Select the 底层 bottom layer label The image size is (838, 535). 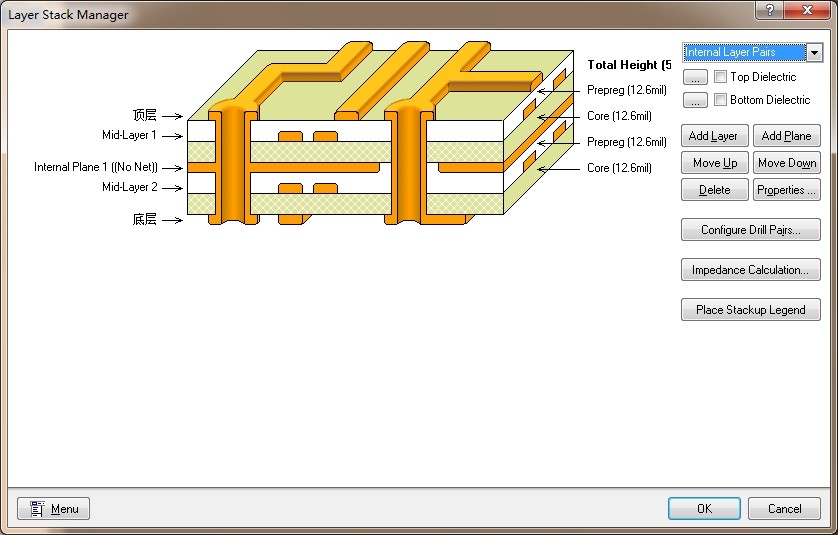[x=144, y=219]
